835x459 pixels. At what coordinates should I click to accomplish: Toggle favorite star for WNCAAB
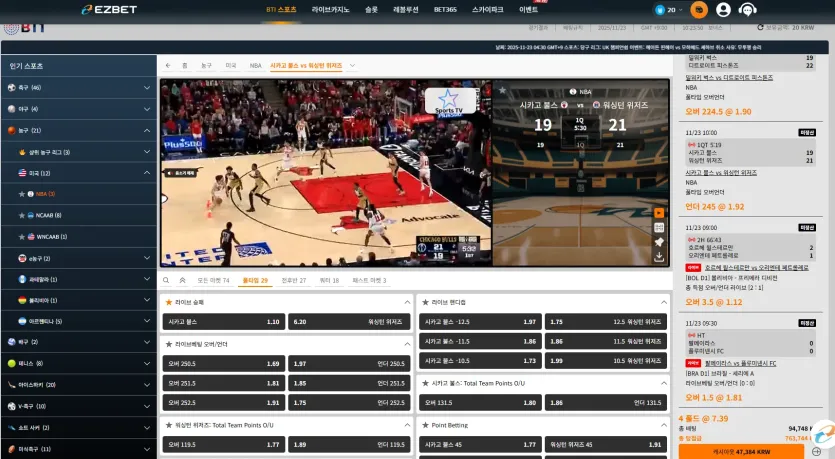22,236
